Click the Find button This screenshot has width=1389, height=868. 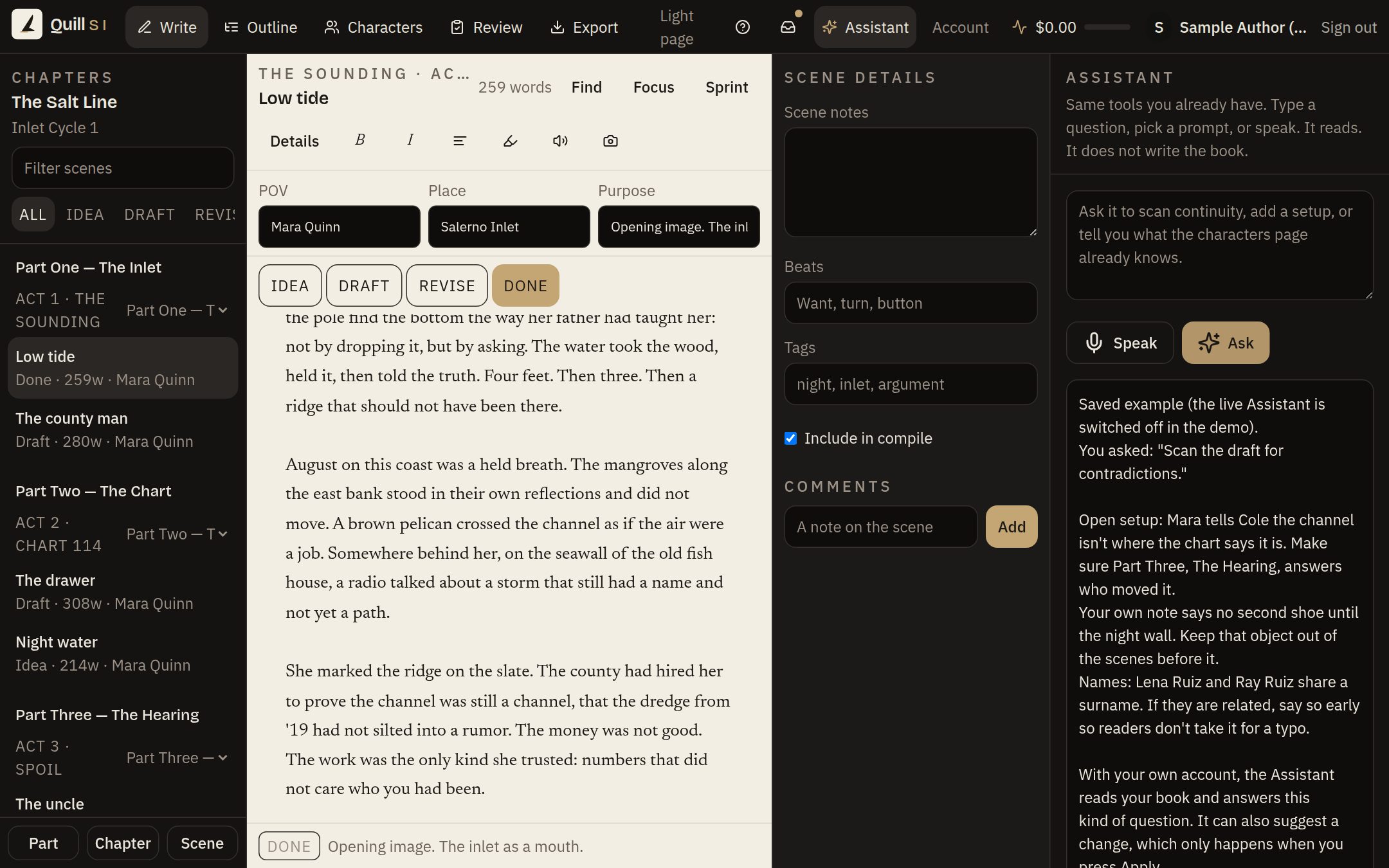pos(586,87)
